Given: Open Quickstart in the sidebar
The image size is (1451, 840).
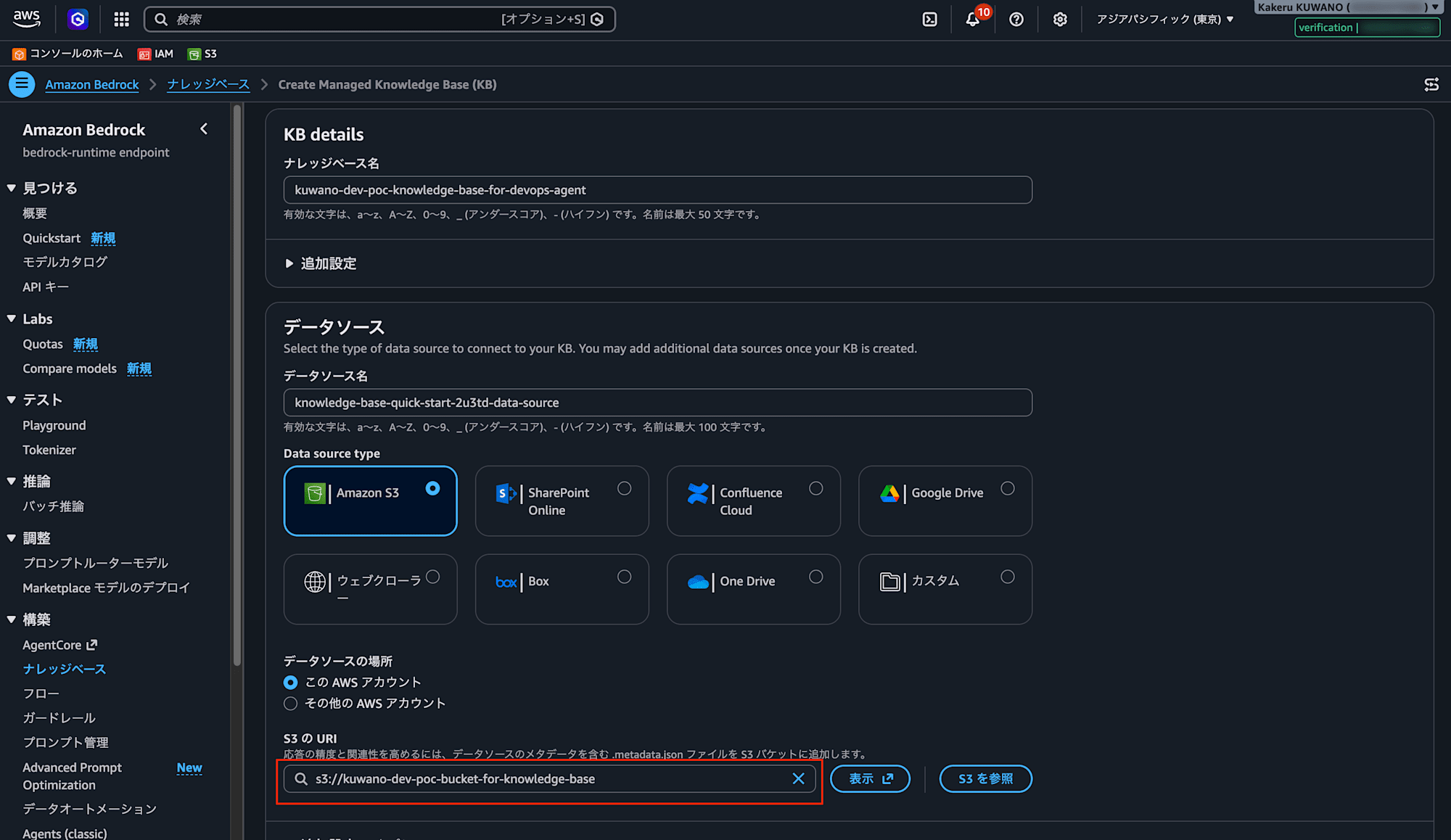Looking at the screenshot, I should tap(52, 238).
